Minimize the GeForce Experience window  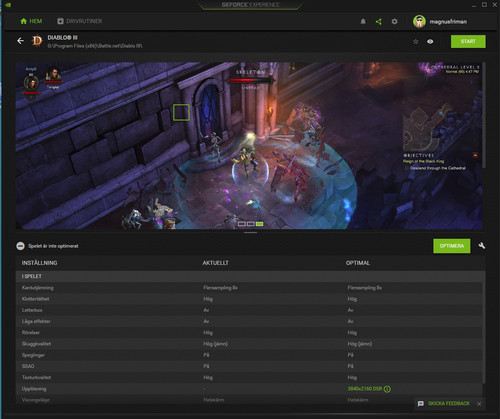point(474,5)
